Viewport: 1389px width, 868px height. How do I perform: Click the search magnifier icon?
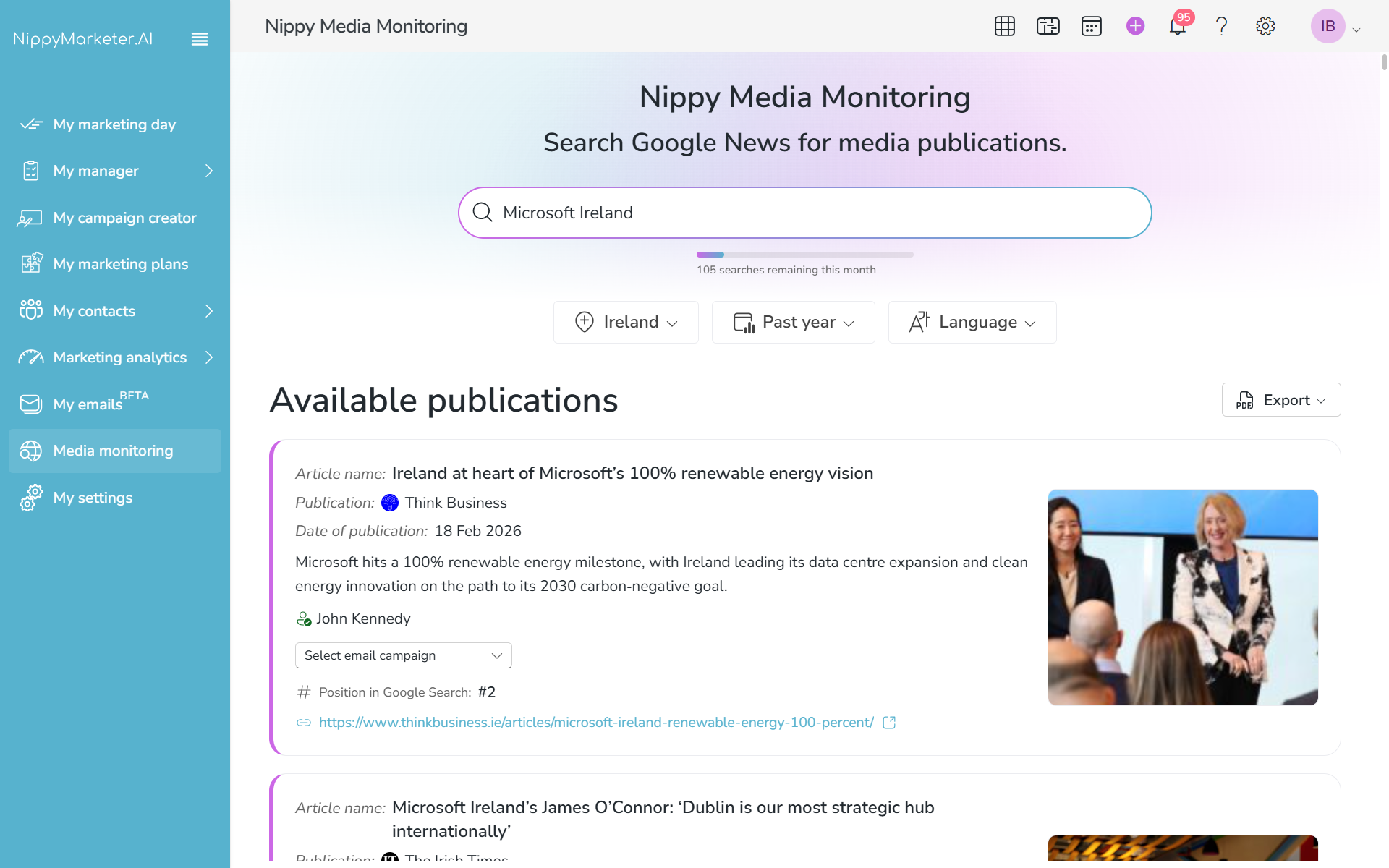tap(483, 213)
